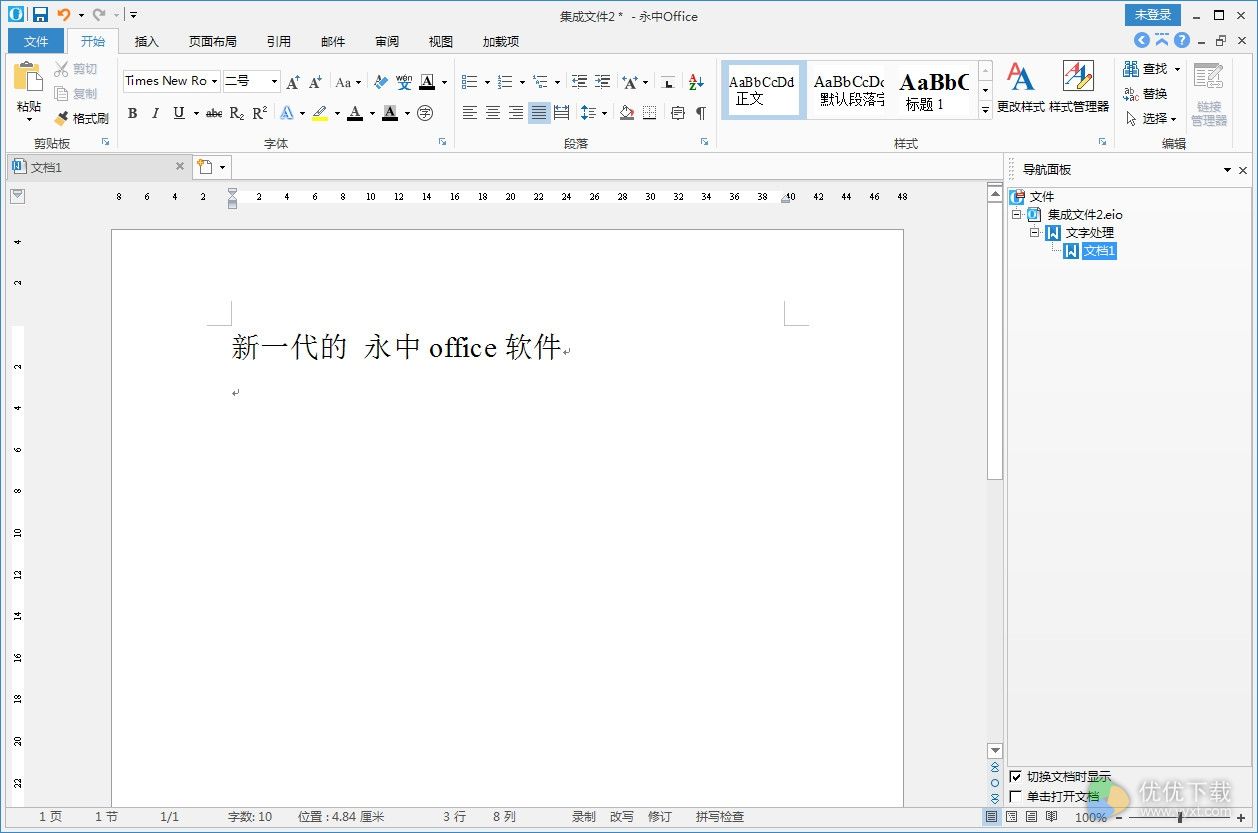
Task: Click the Save icon in quick access toolbar
Action: pyautogui.click(x=40, y=15)
